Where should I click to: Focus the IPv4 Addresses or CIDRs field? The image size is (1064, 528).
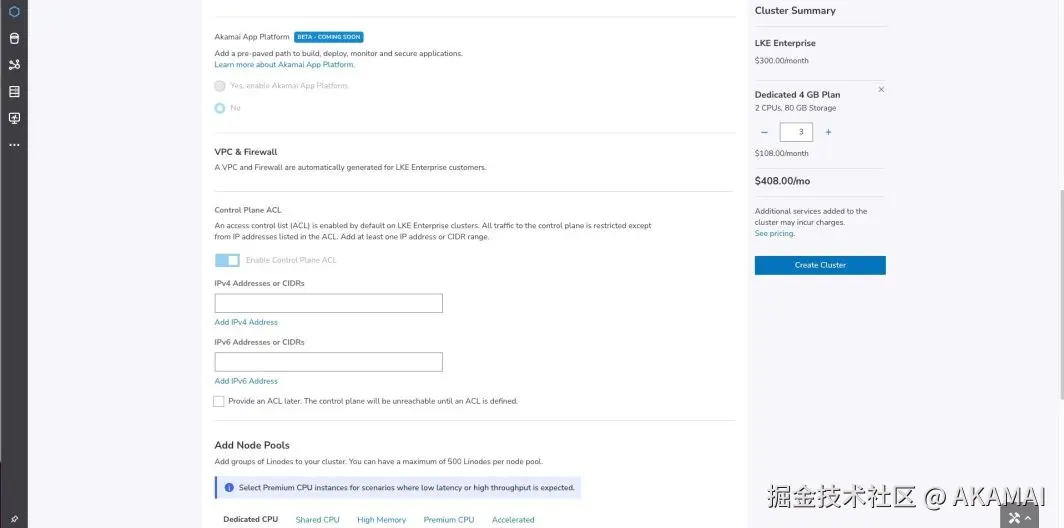328,303
